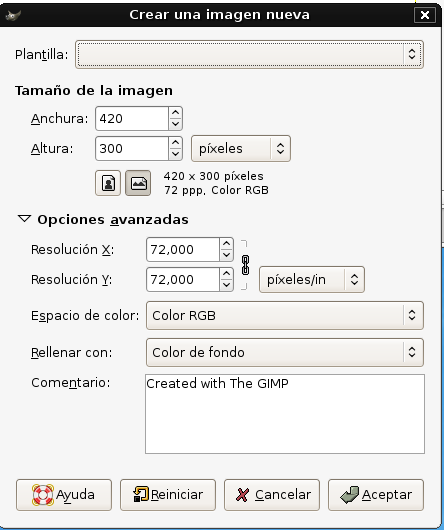The height and width of the screenshot is (530, 444).
Task: Decrease Altura with down arrow
Action: tap(175, 154)
